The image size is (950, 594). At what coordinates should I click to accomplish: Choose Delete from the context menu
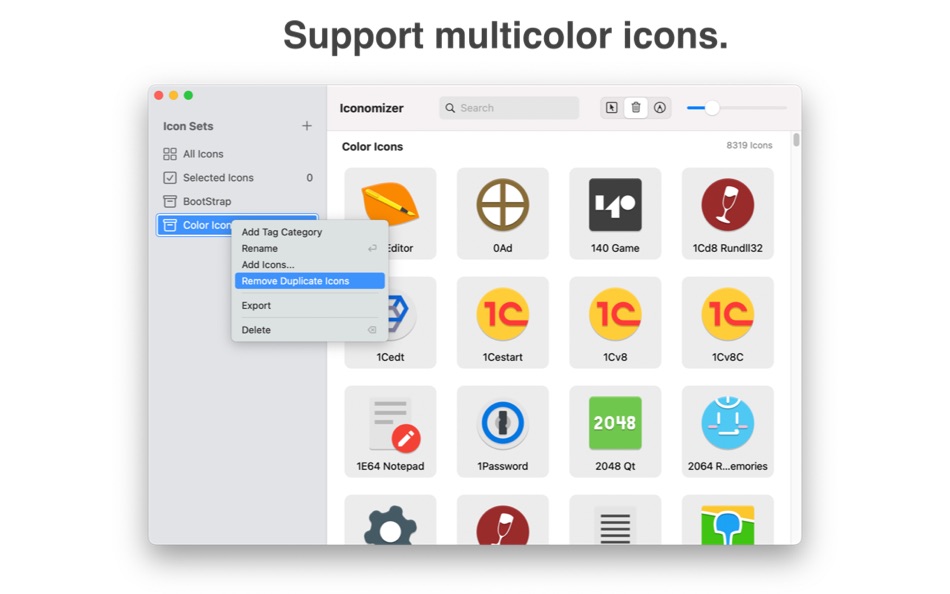click(x=256, y=329)
